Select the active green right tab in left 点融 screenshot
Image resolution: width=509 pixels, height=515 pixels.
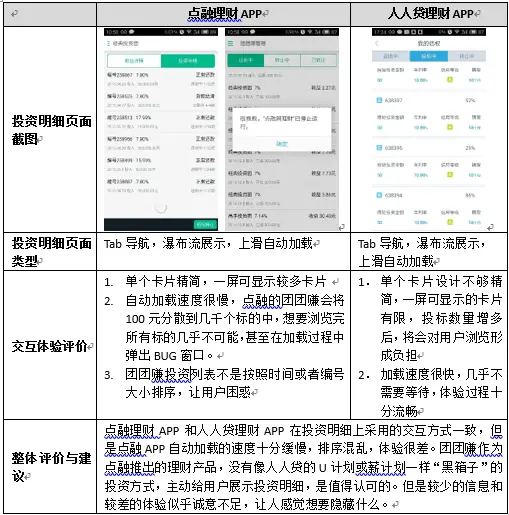point(188,61)
